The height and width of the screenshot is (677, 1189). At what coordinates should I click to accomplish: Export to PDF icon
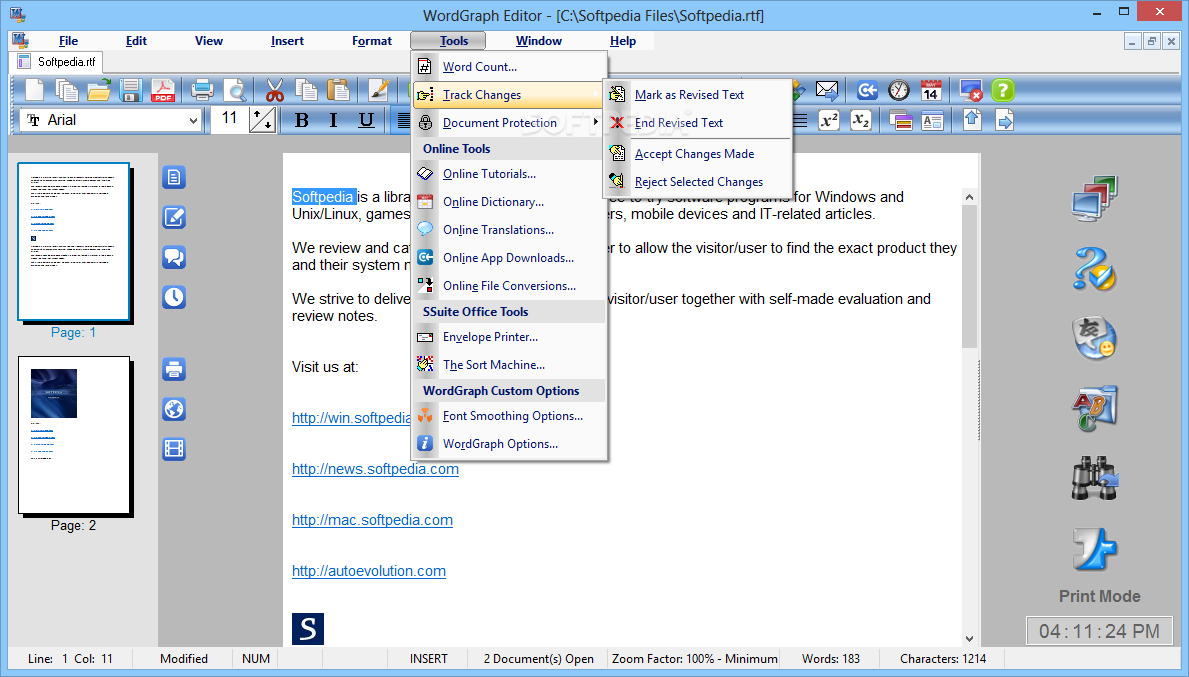pos(162,90)
